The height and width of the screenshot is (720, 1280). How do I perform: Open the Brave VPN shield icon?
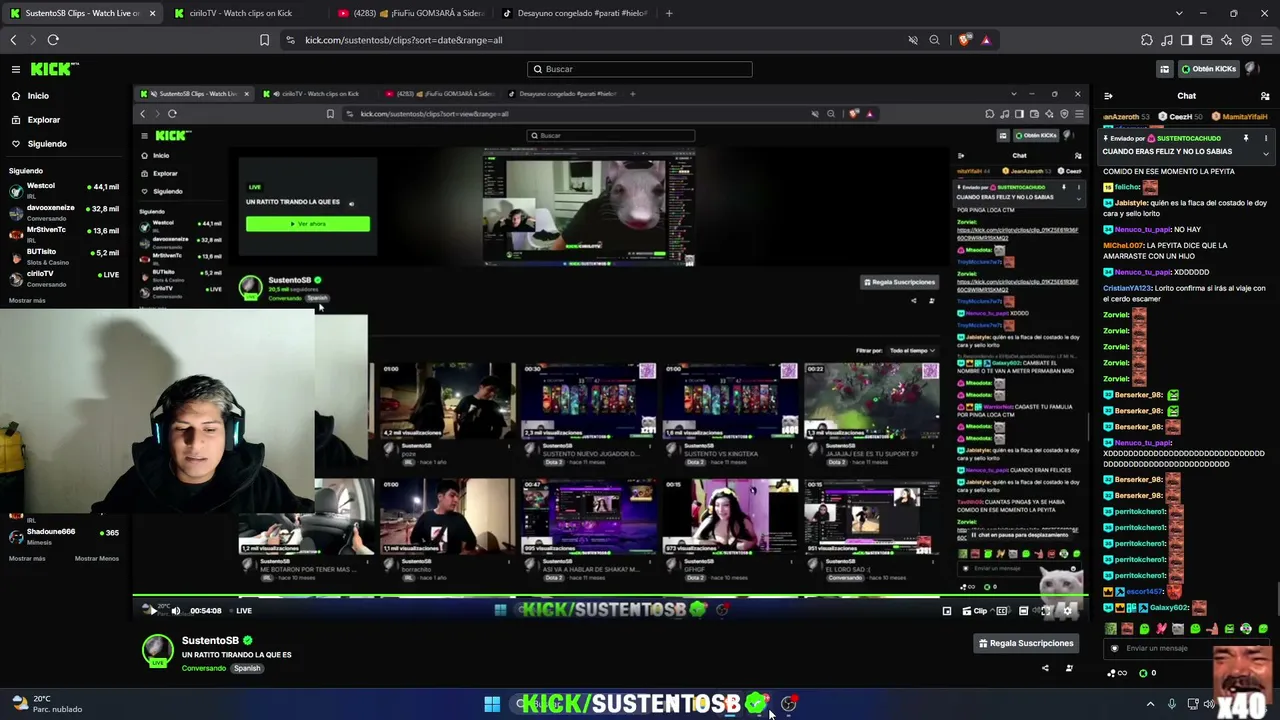click(1247, 40)
